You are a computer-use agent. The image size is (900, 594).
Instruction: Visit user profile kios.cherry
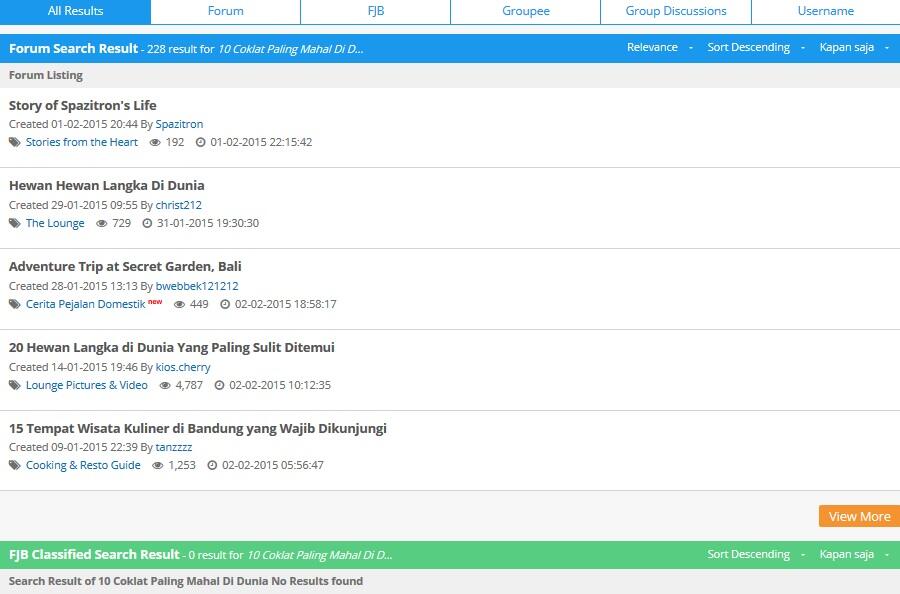183,367
